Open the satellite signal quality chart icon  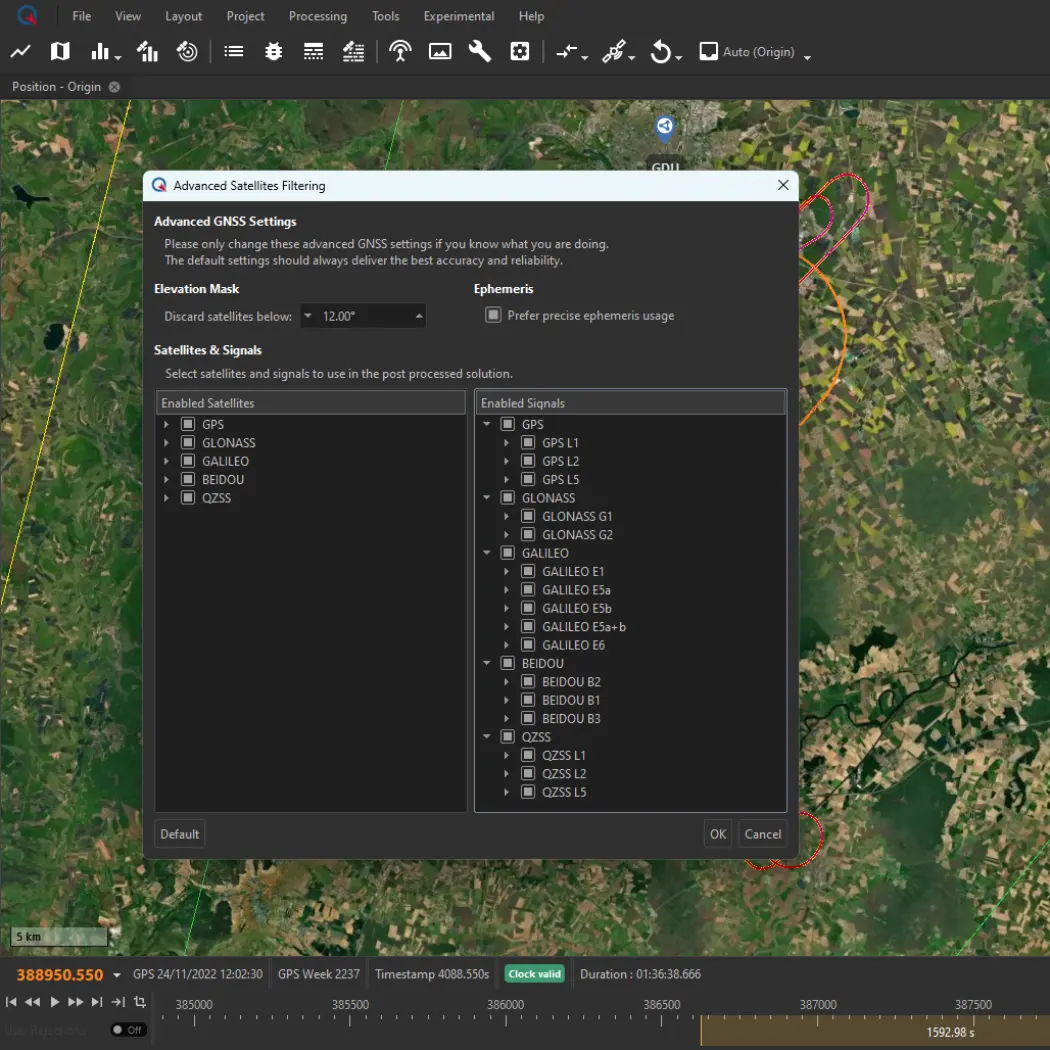coord(147,51)
